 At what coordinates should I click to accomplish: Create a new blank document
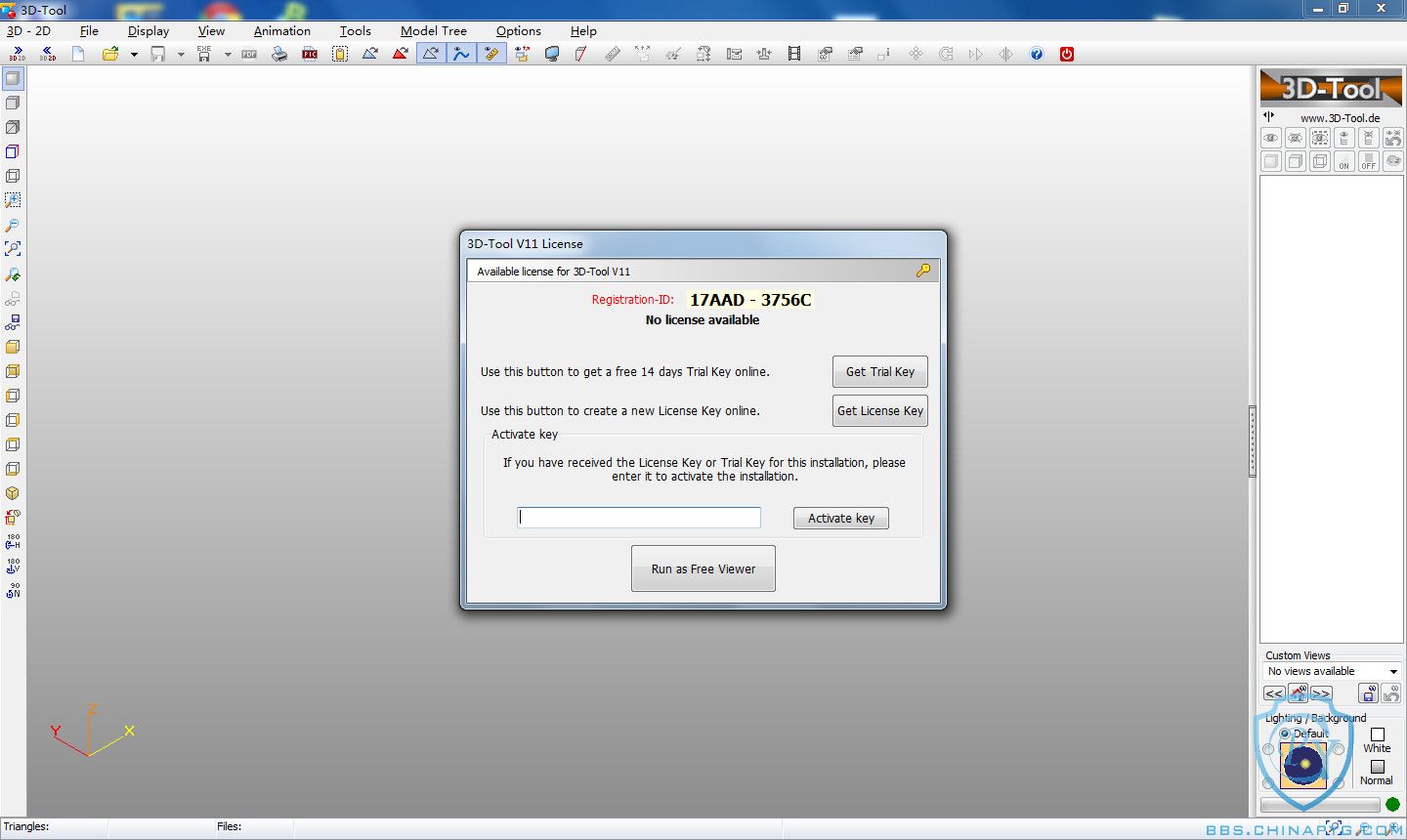[78, 54]
